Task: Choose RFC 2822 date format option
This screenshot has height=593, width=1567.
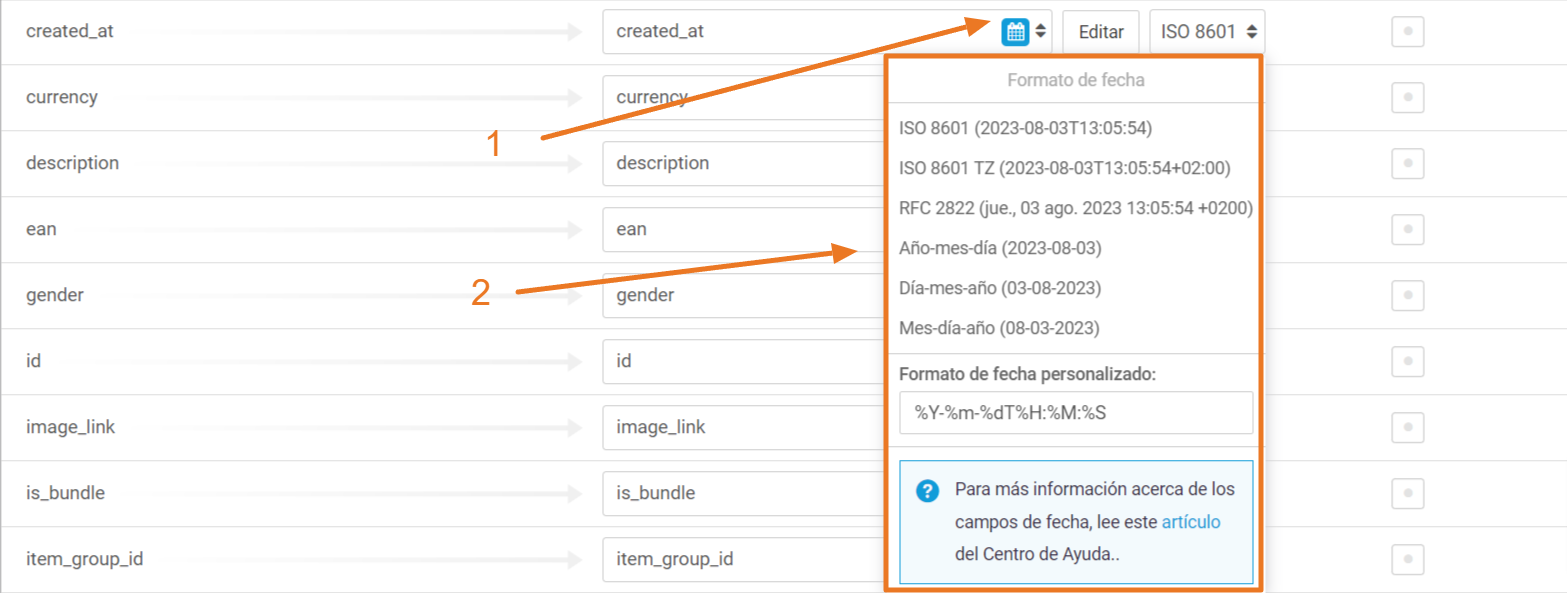Action: click(x=1075, y=208)
